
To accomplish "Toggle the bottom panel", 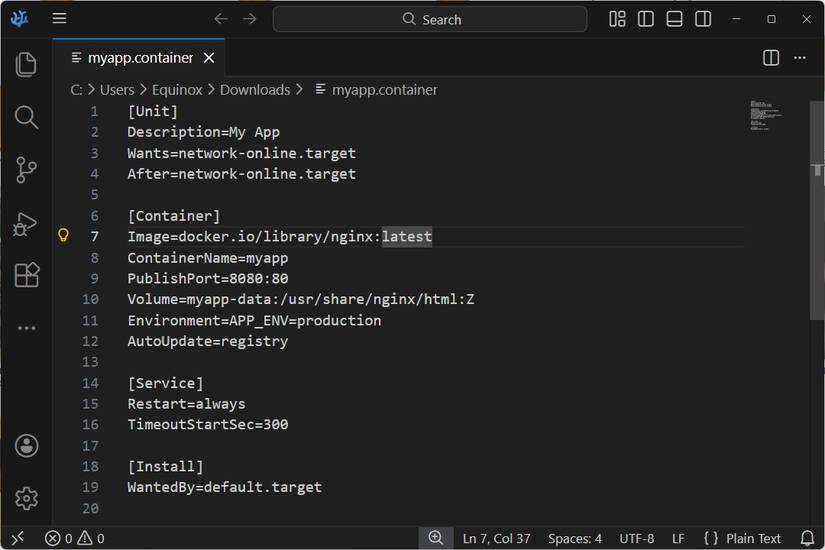I will 674,19.
